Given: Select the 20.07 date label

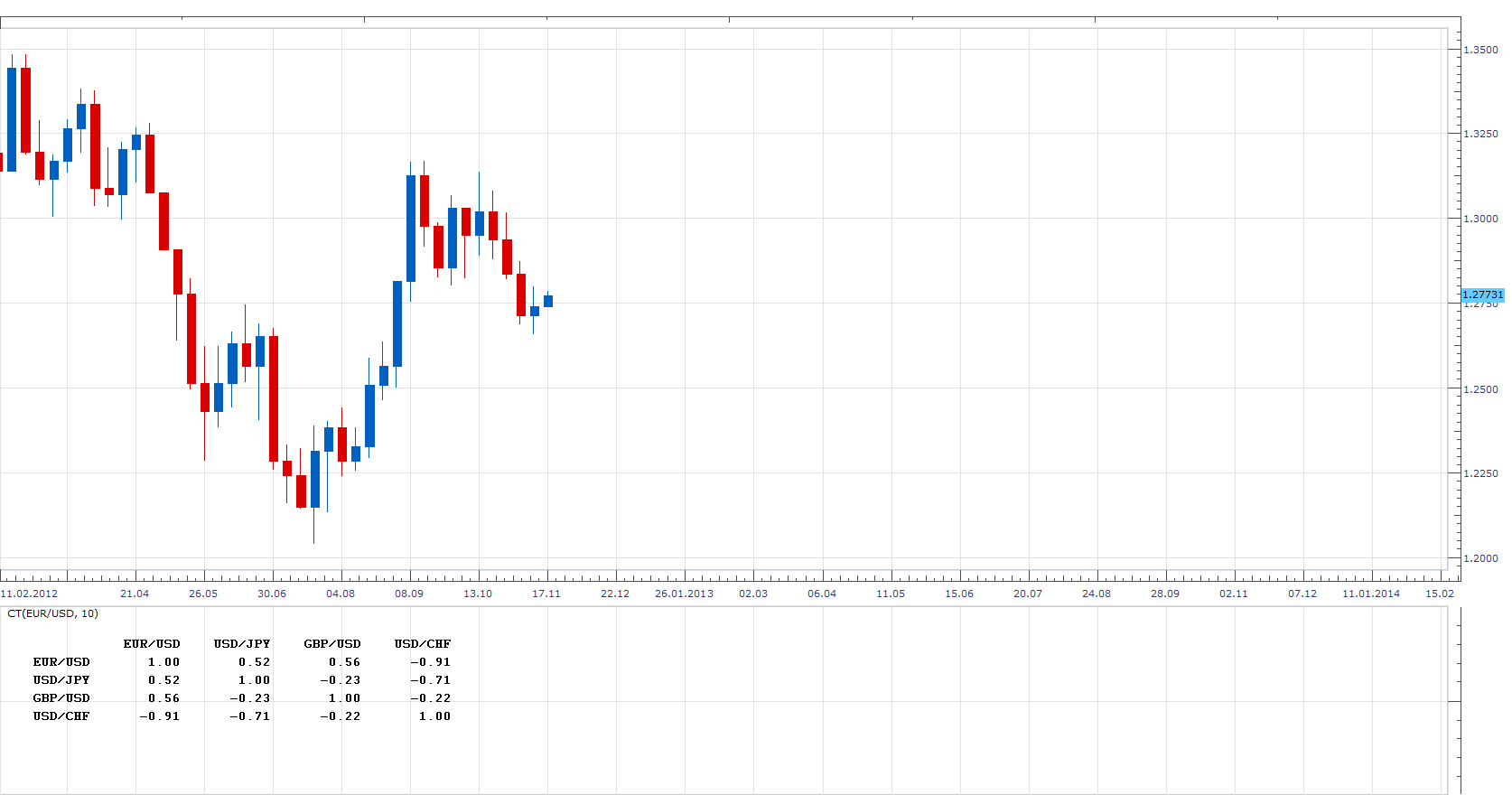Looking at the screenshot, I should [1028, 594].
